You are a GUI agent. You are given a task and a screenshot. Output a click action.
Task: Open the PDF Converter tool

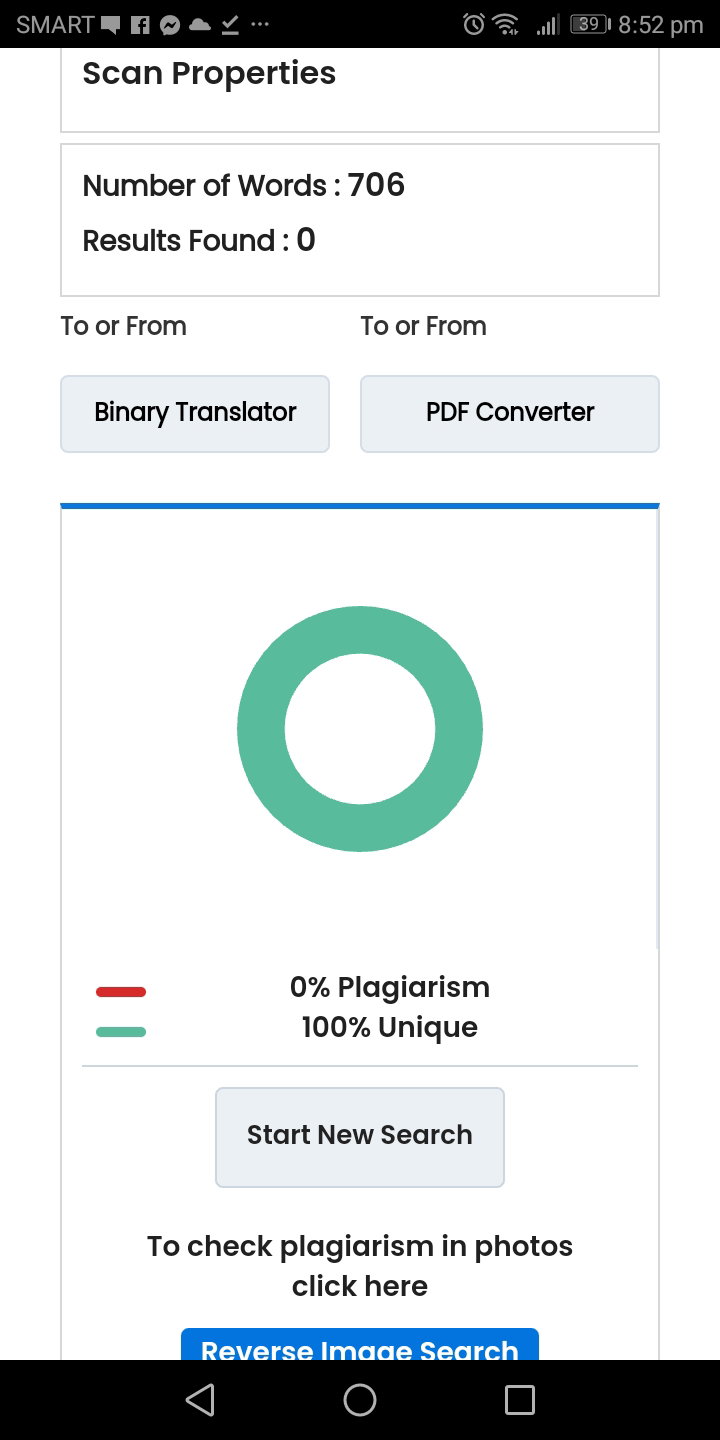click(510, 413)
